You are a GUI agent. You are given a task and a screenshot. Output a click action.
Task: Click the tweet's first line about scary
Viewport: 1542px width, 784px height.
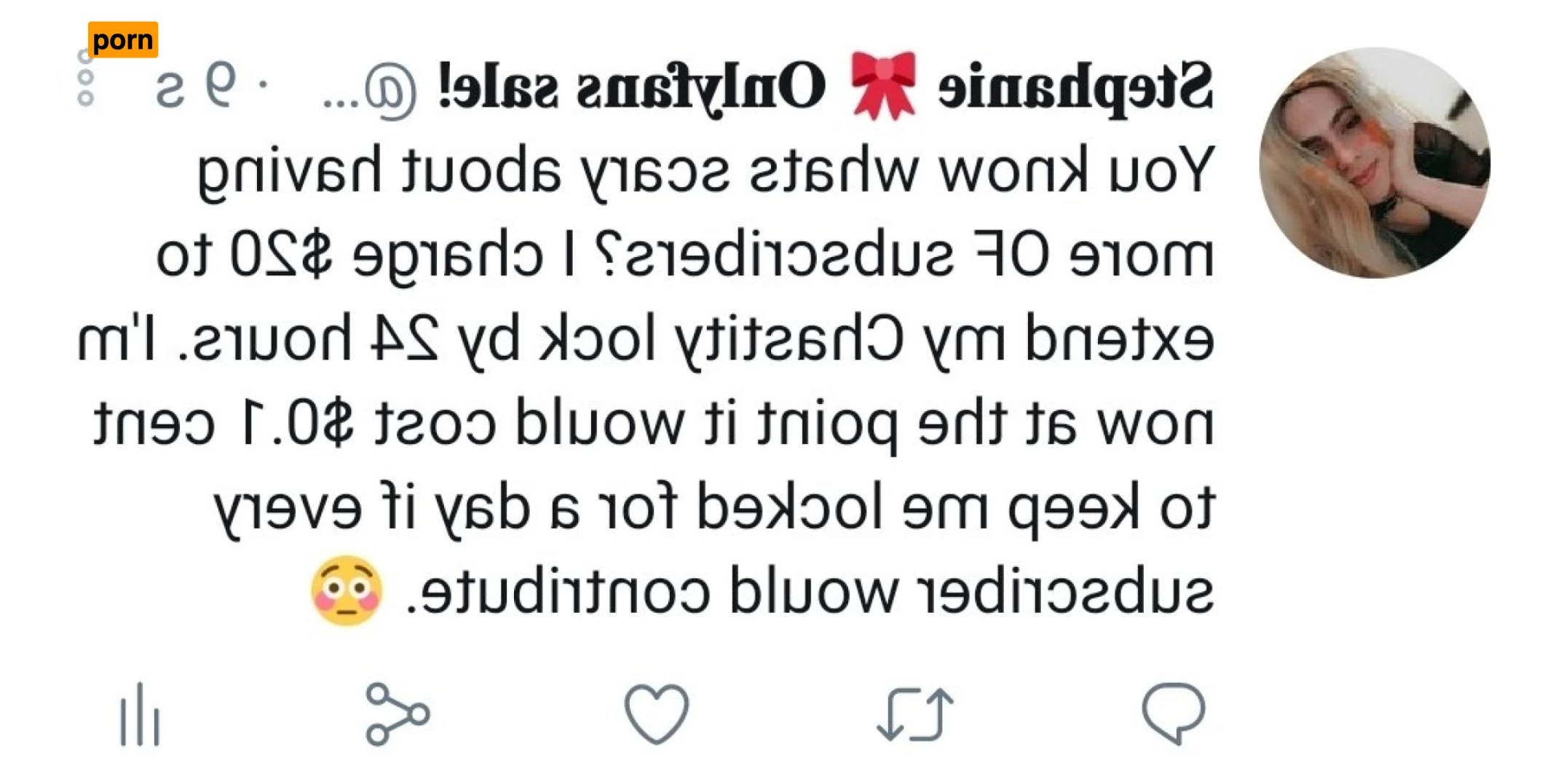tap(705, 171)
